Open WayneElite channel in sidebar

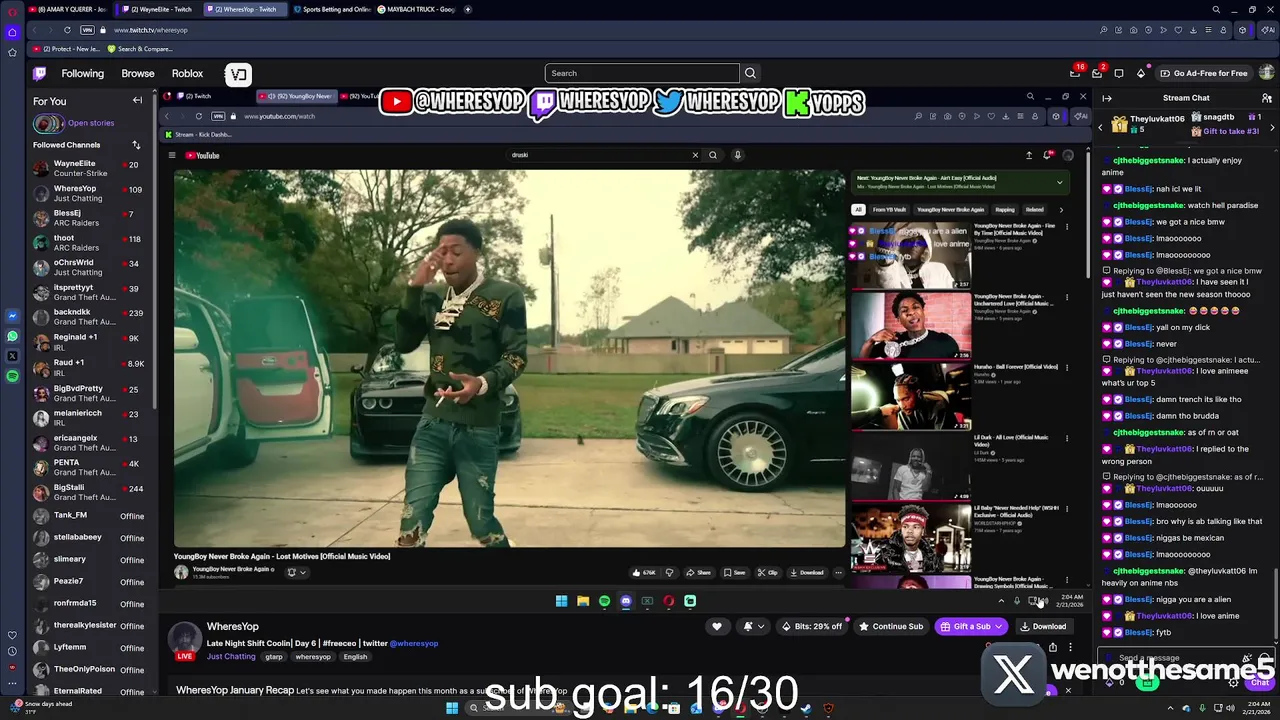click(x=90, y=168)
